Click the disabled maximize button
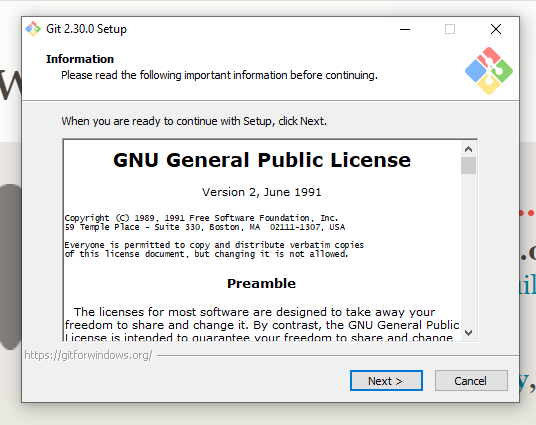536x425 pixels. (x=450, y=29)
